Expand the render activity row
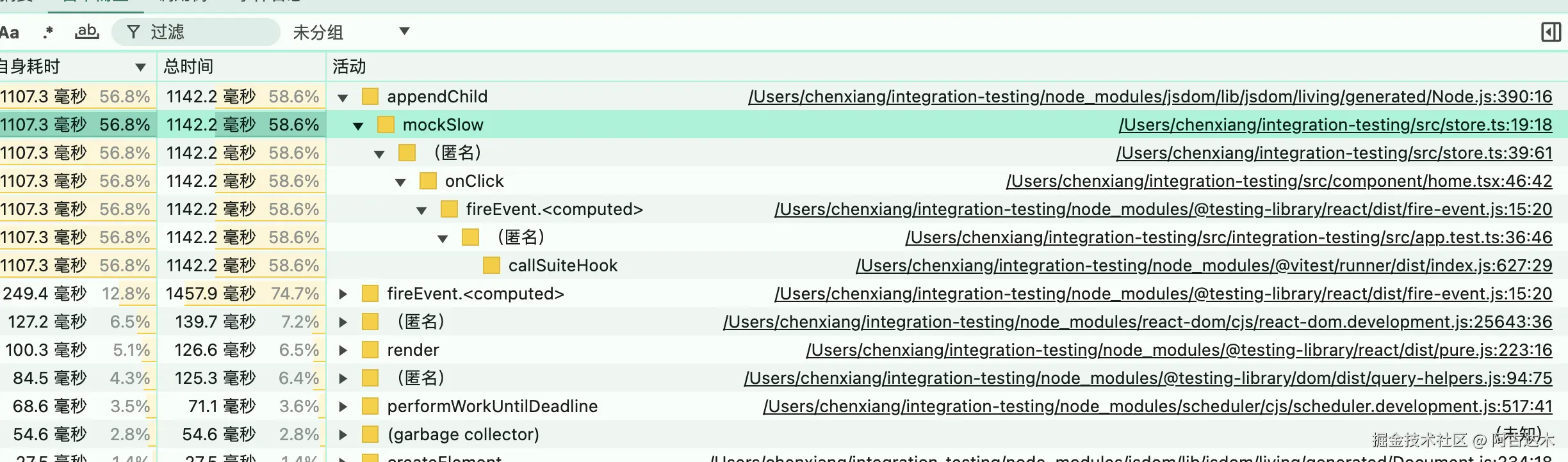The height and width of the screenshot is (462, 1568). coord(343,351)
